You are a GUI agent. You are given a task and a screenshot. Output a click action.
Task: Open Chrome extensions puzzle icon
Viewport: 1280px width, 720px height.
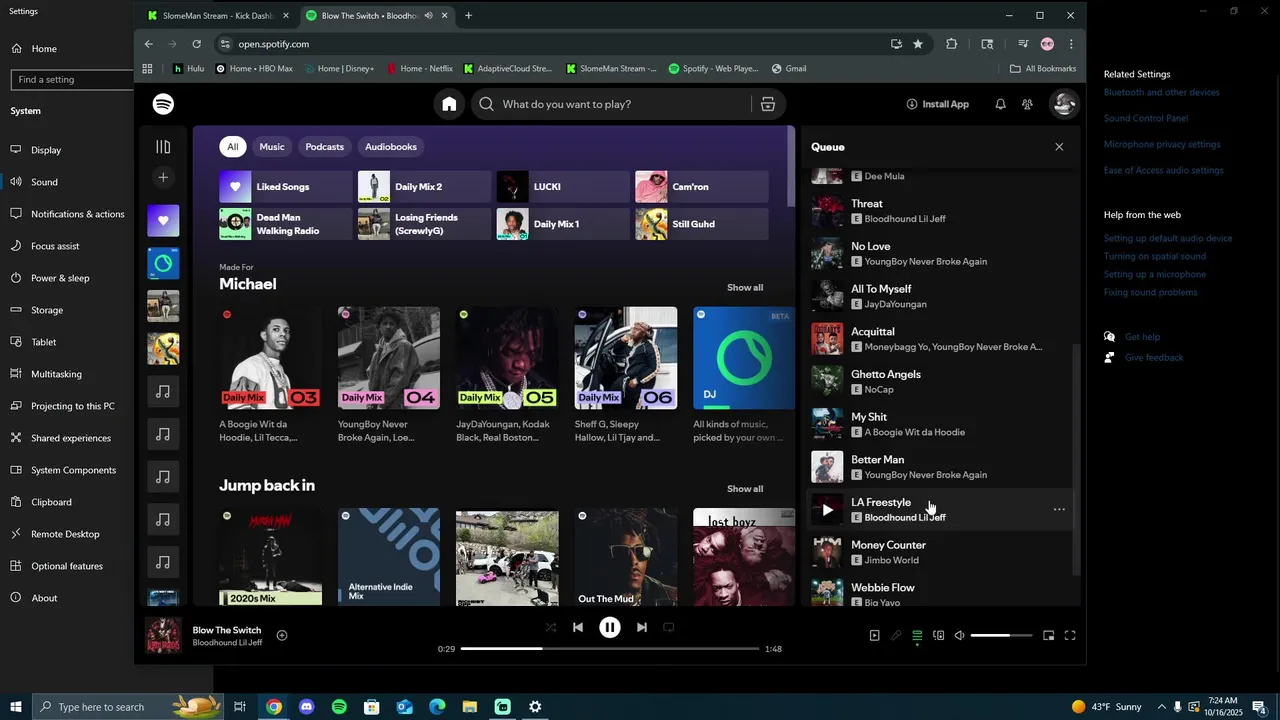click(951, 44)
